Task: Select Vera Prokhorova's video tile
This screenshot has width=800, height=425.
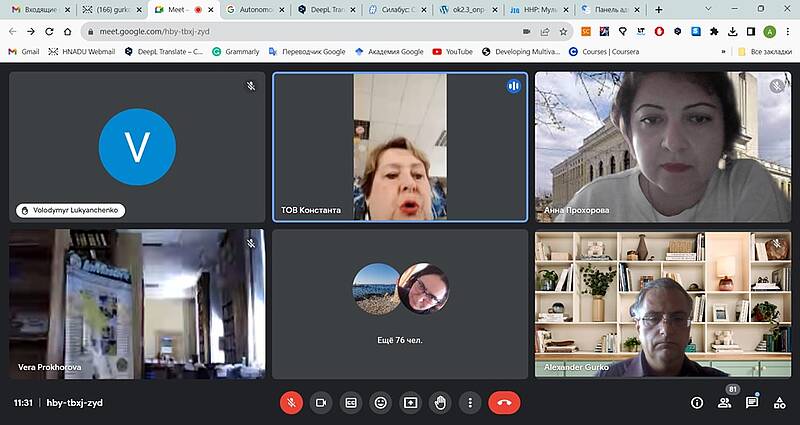Action: tap(137, 304)
